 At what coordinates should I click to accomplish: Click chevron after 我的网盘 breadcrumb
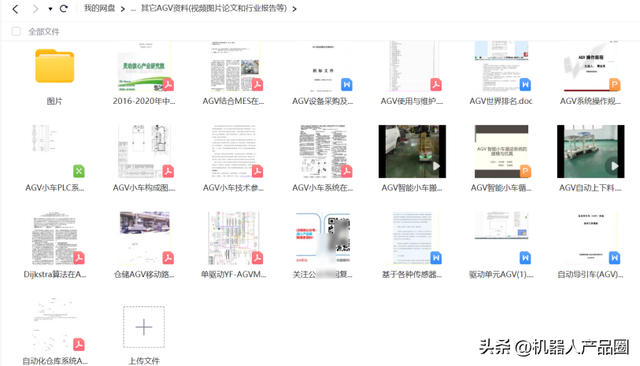(122, 9)
